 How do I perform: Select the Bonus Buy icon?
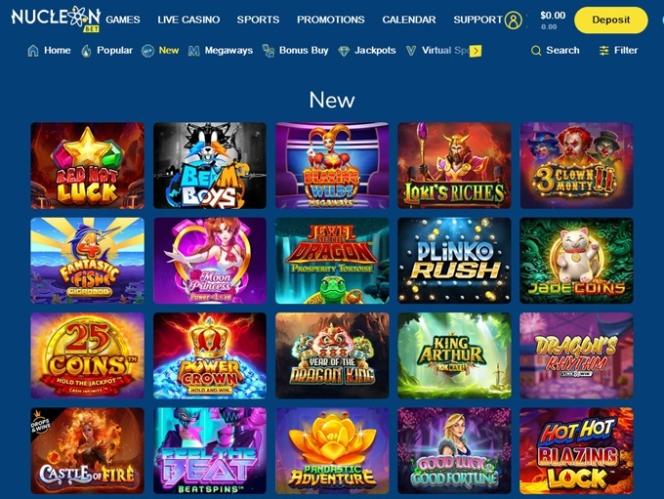pyautogui.click(x=268, y=51)
